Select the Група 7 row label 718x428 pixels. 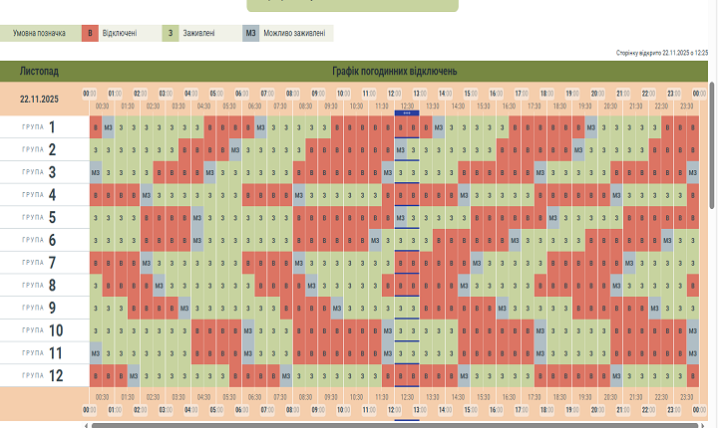click(x=39, y=262)
